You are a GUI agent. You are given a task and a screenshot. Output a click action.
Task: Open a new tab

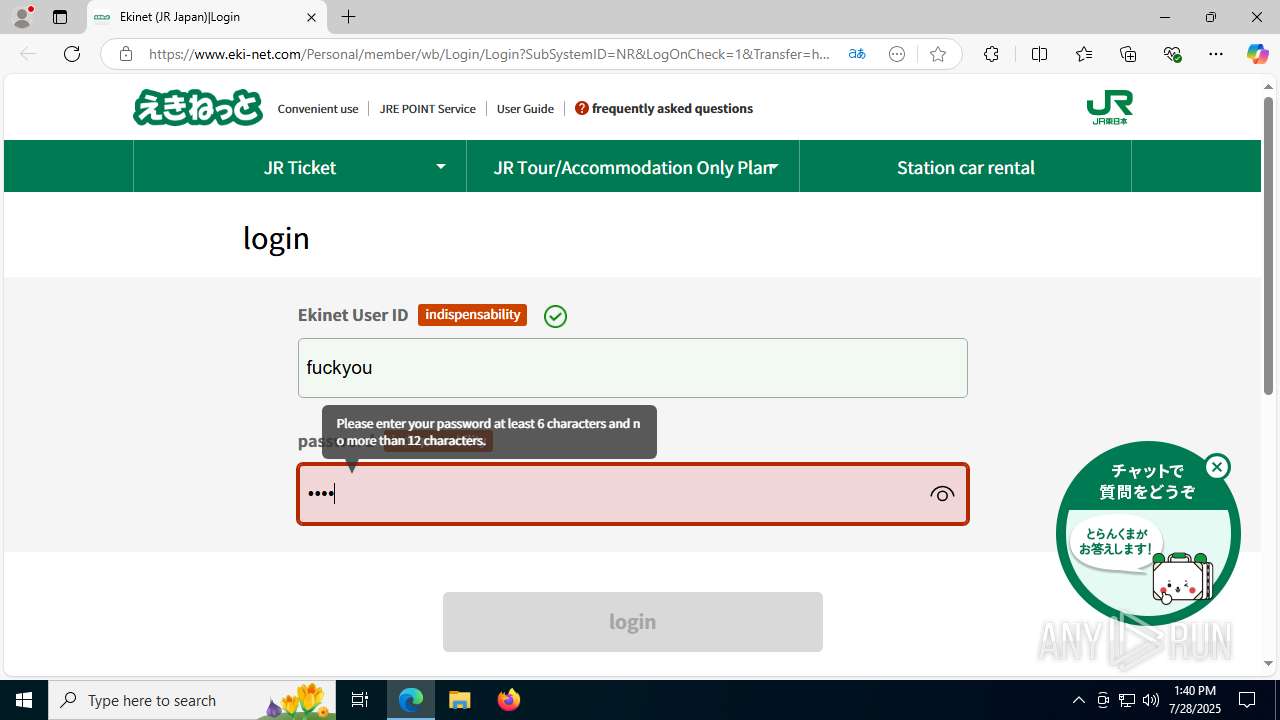[x=348, y=17]
